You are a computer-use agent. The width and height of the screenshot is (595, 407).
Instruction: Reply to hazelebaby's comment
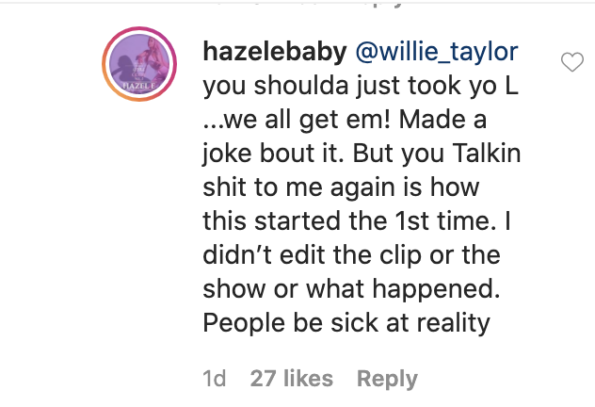coord(387,379)
